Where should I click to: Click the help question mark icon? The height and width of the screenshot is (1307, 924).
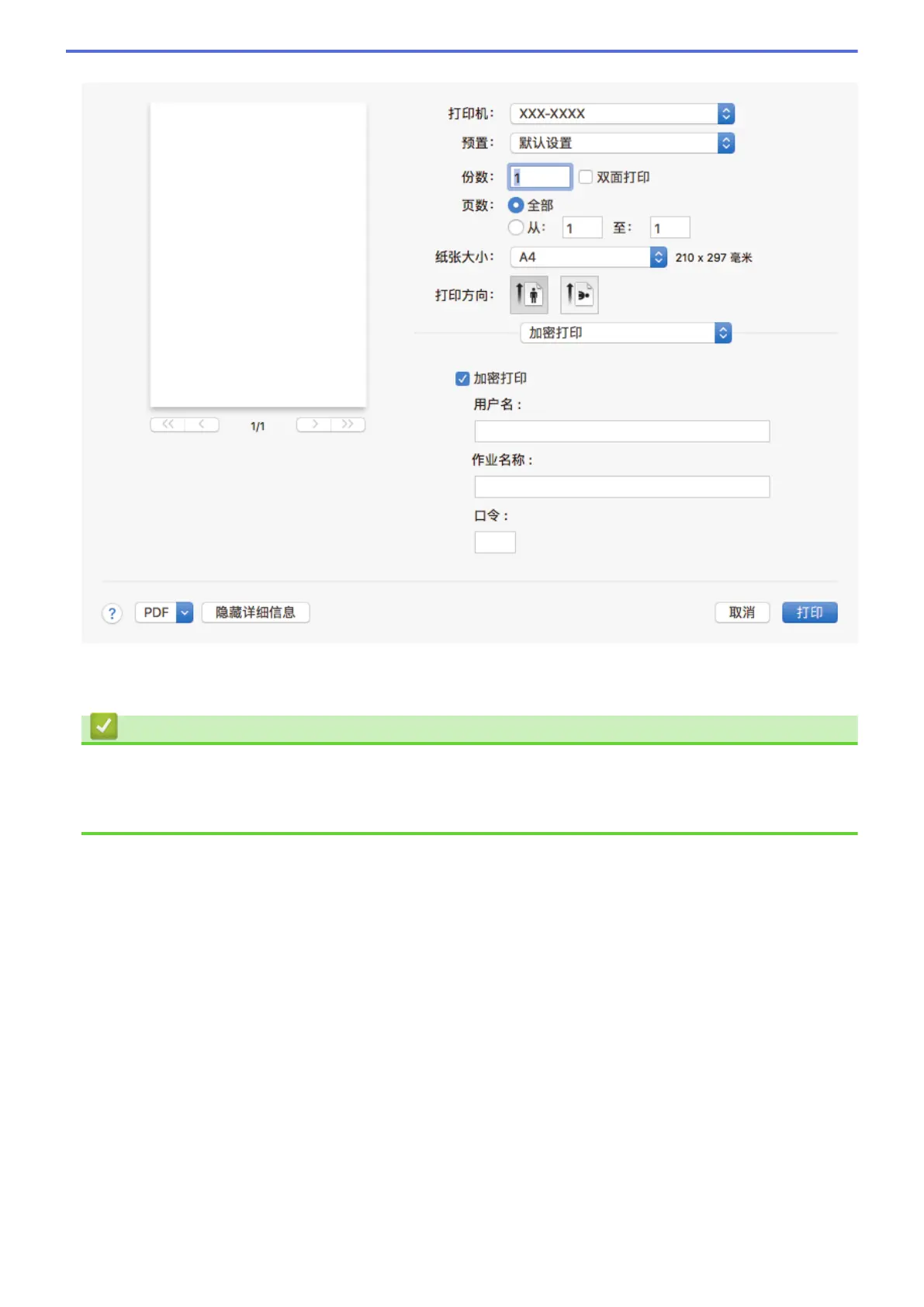click(x=112, y=613)
